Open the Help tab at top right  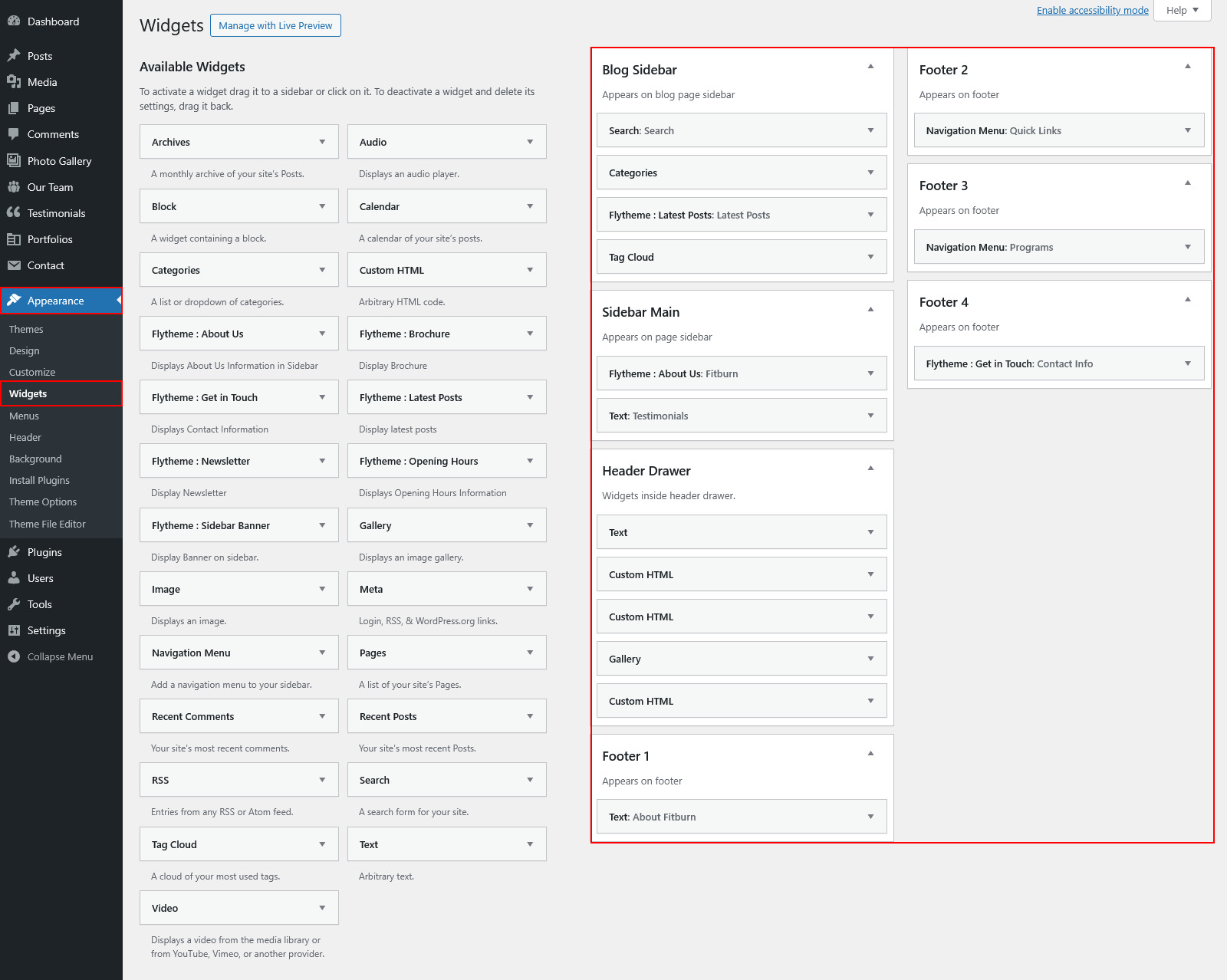(1182, 10)
